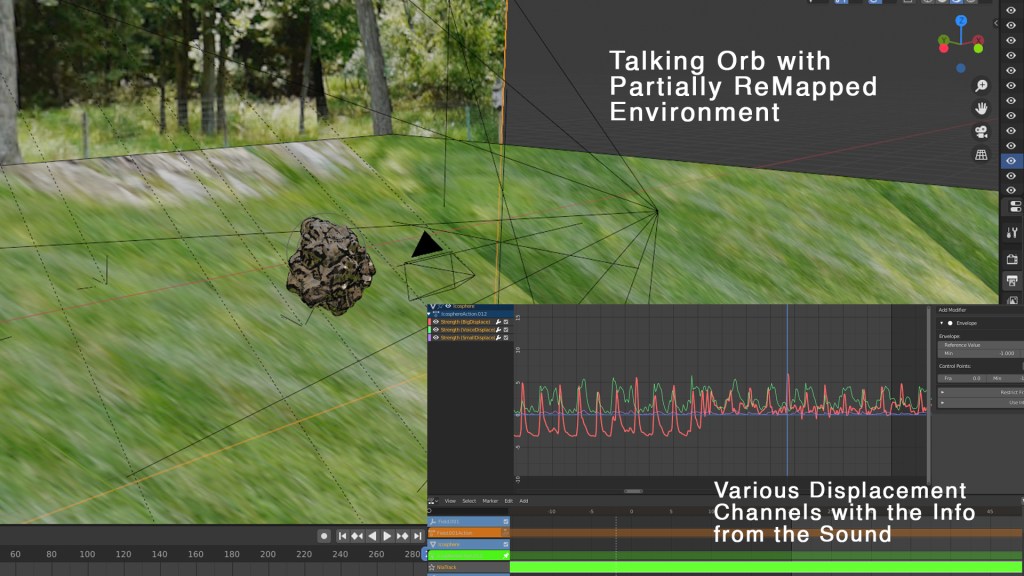Hide the Strength (BigDisplace) channel
Image resolution: width=1024 pixels, height=576 pixels.
click(436, 321)
